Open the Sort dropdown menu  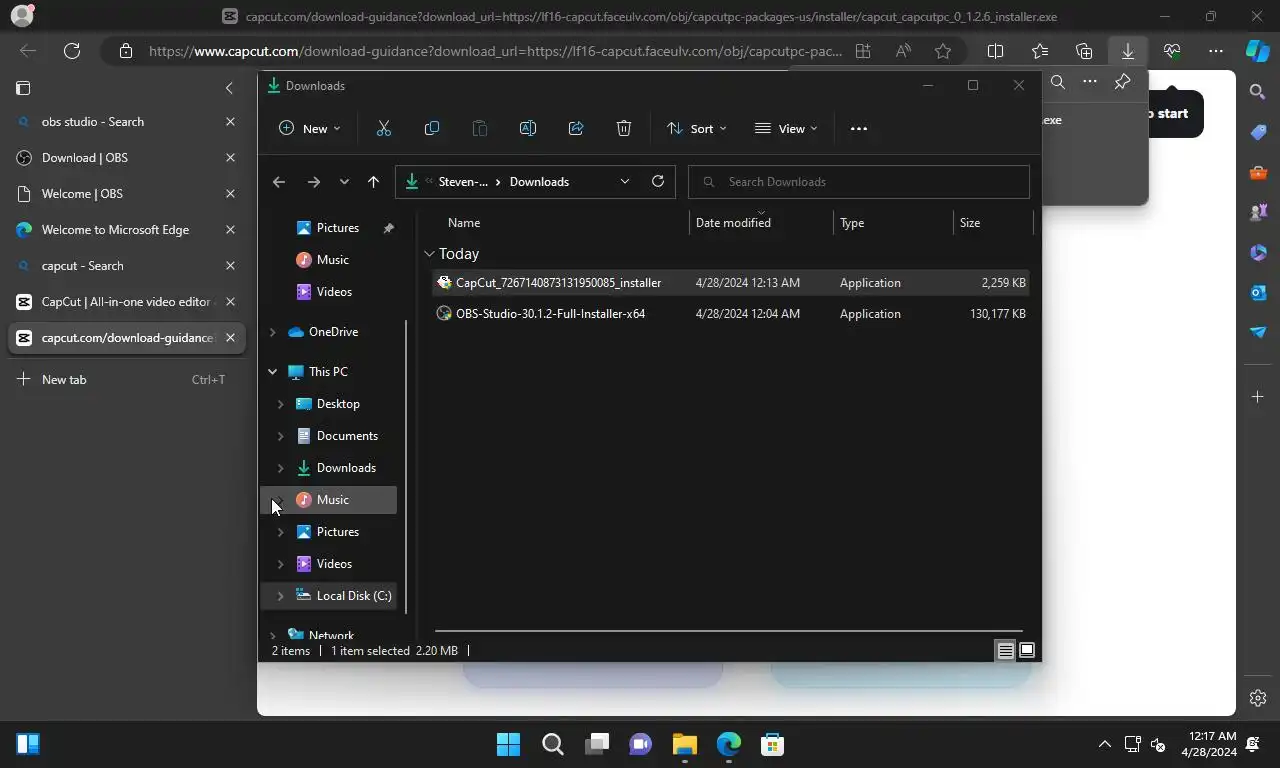(697, 128)
